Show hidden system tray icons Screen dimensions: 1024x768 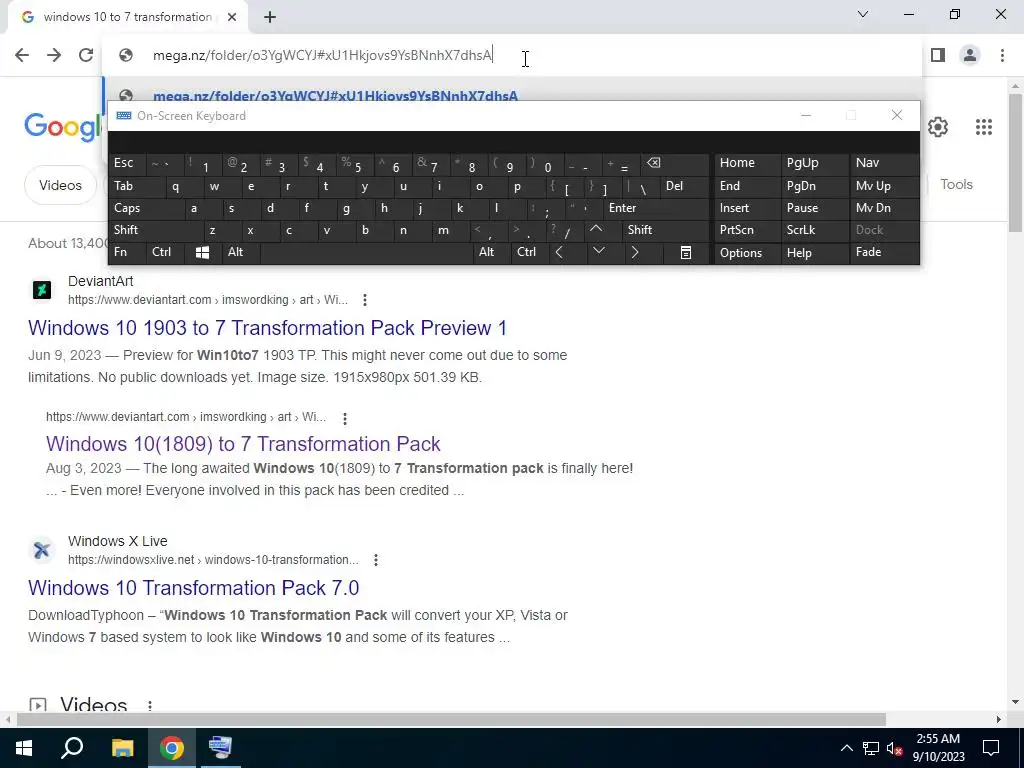pos(846,748)
